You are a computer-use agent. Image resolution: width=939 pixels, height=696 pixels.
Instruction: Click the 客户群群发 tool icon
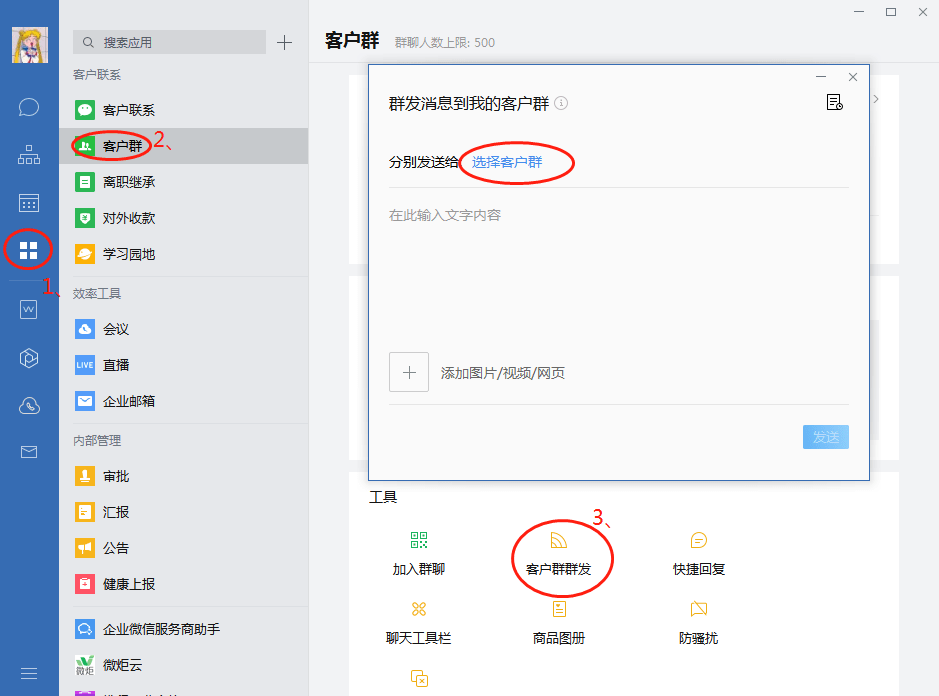pyautogui.click(x=558, y=541)
